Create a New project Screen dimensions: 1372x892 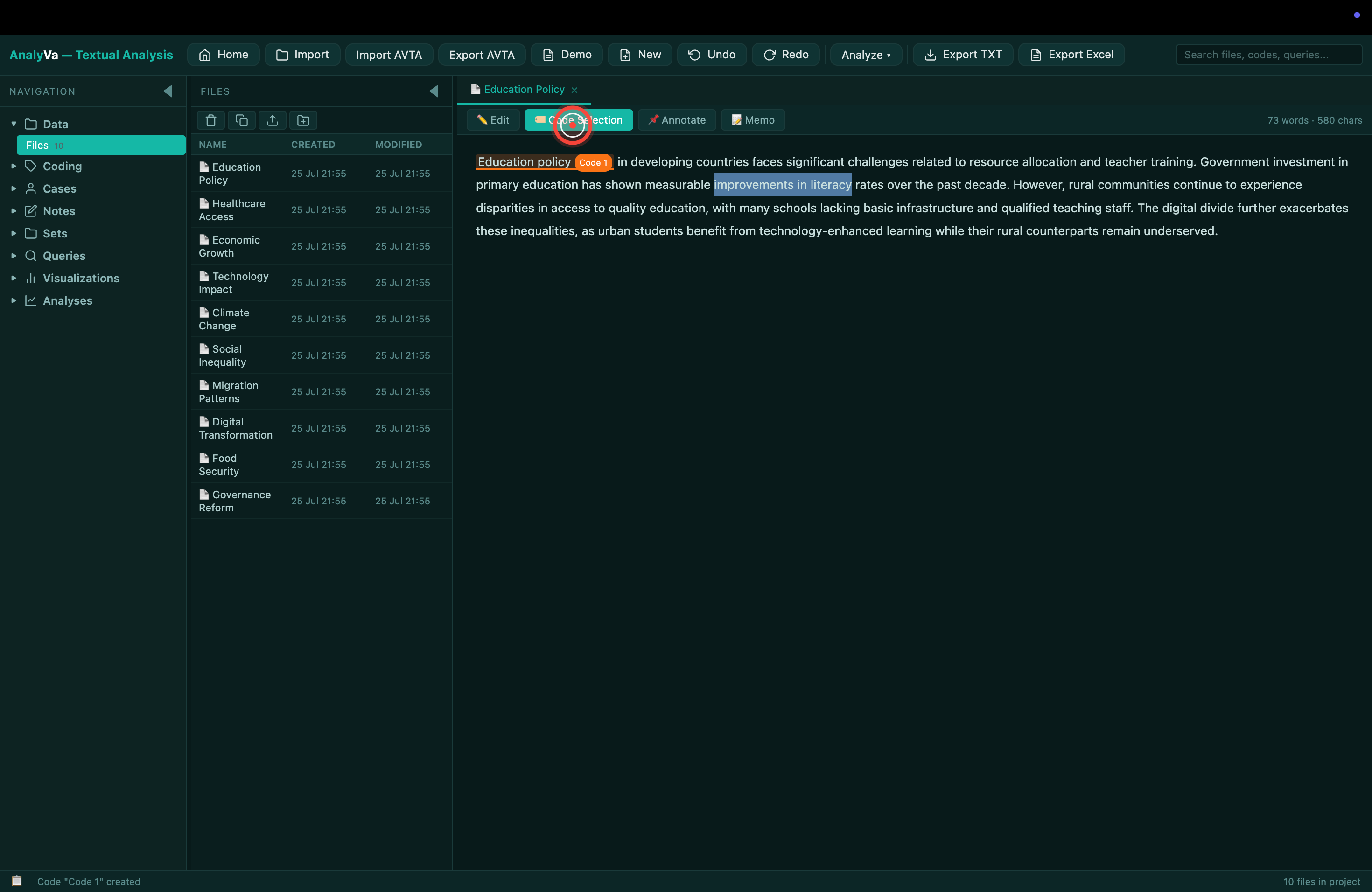[639, 55]
